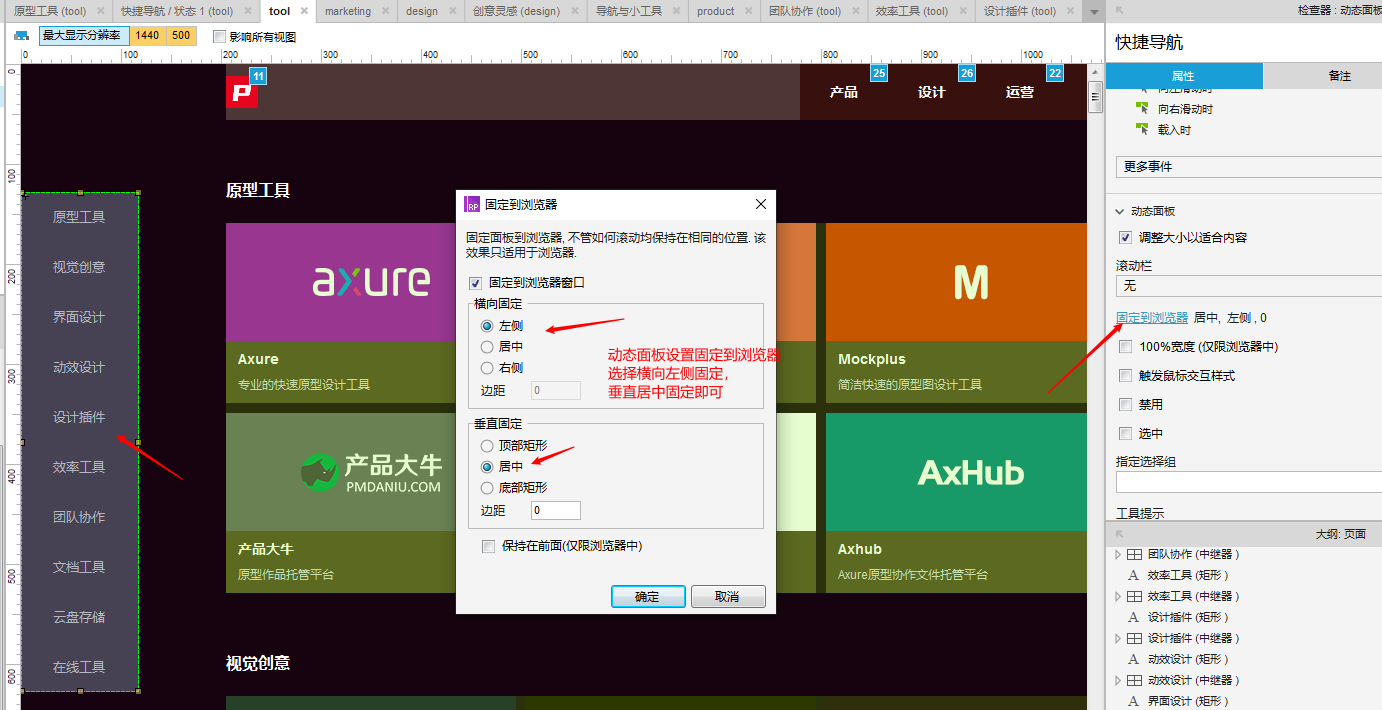
Task: Click the cursor event icon beside 载入时
Action: click(x=1142, y=129)
